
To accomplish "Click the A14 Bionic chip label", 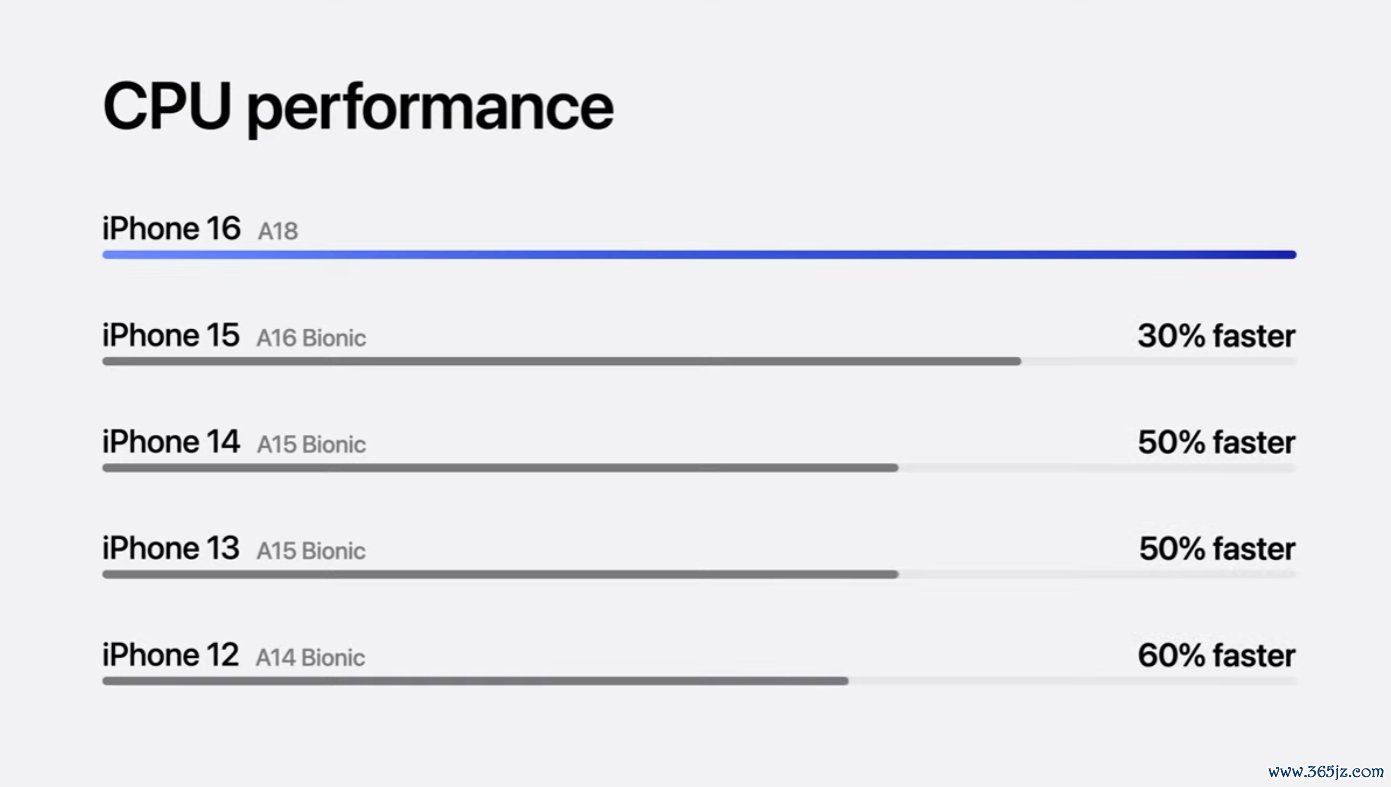I will click(x=311, y=658).
